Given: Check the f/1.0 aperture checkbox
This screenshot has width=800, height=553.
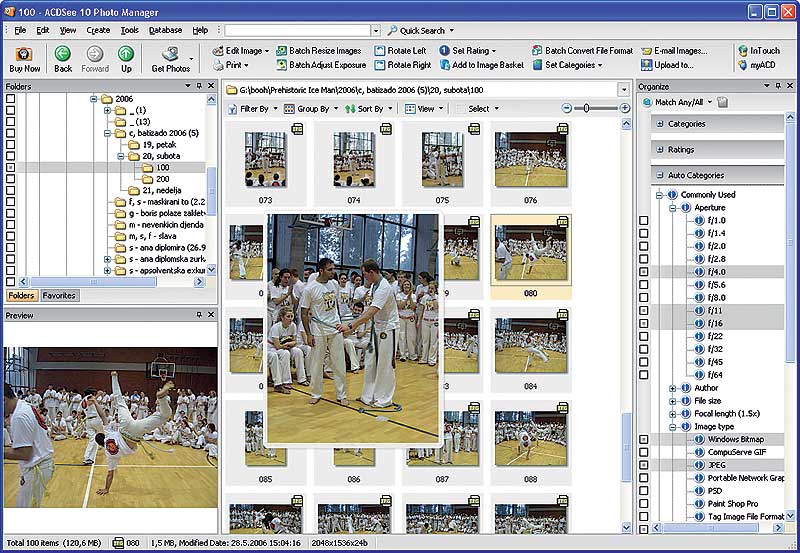Looking at the screenshot, I should (x=644, y=220).
